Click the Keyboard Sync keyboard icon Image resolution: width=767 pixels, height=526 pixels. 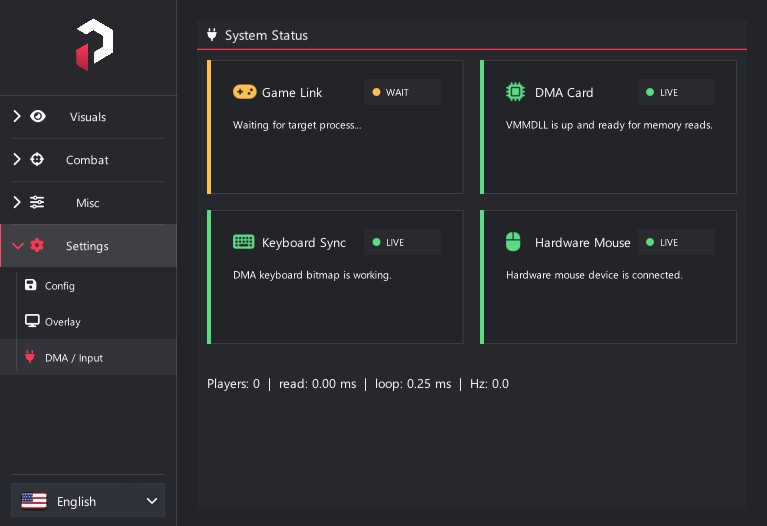(x=244, y=242)
